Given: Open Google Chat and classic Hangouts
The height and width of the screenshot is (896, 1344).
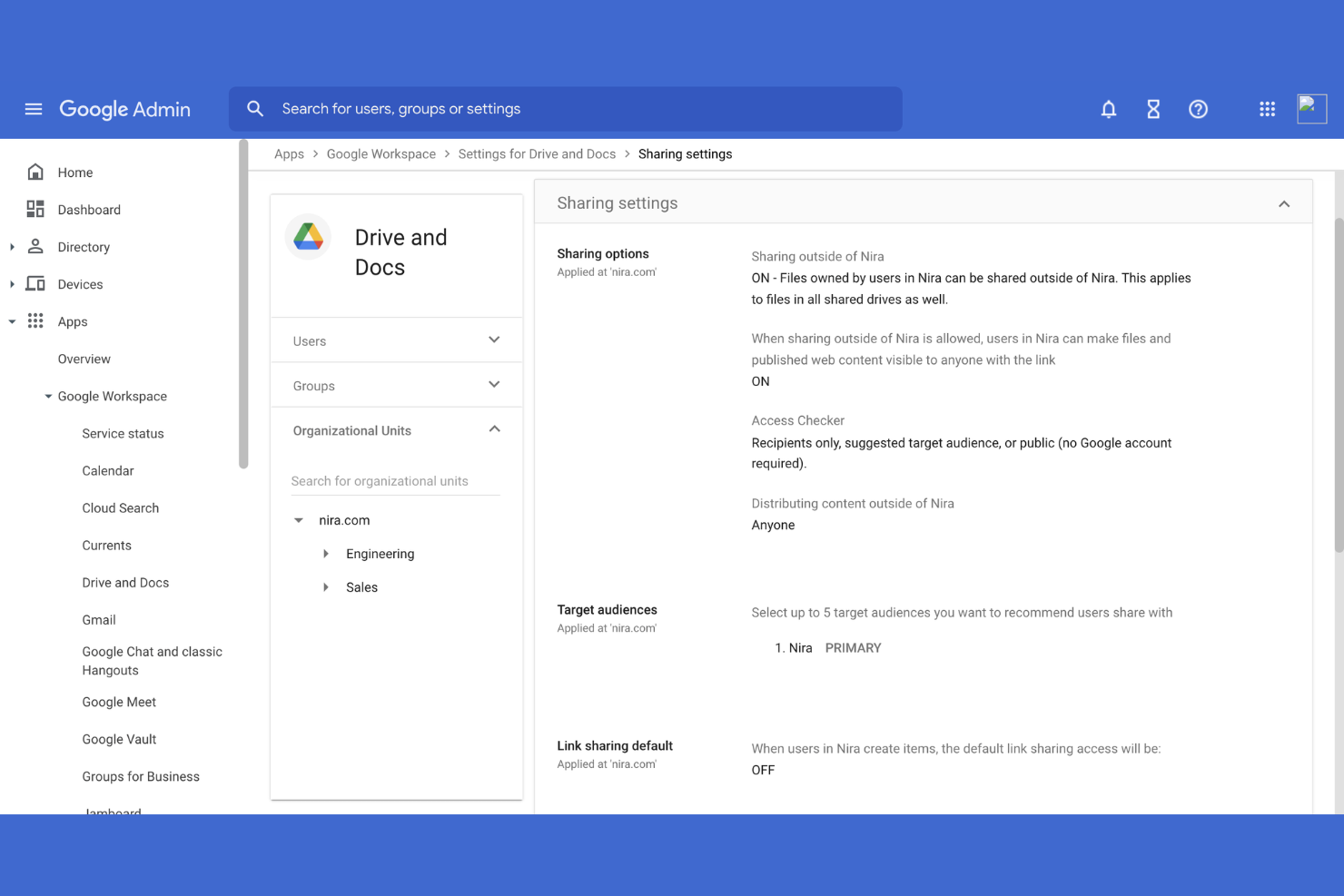Looking at the screenshot, I should pyautogui.click(x=152, y=661).
